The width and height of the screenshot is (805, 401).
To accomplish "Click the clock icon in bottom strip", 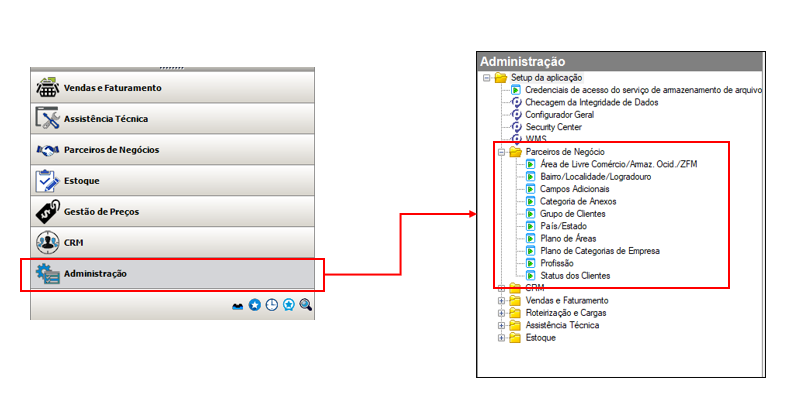I will 272,305.
